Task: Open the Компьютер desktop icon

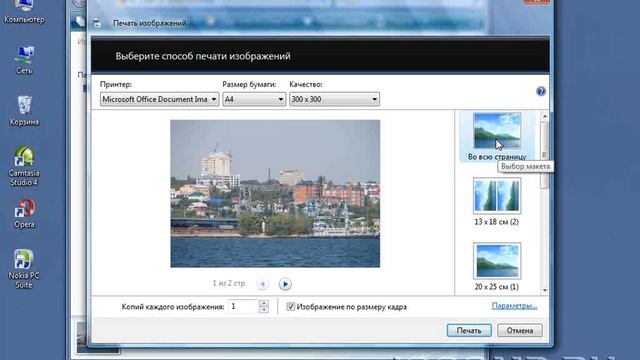Action: point(24,11)
